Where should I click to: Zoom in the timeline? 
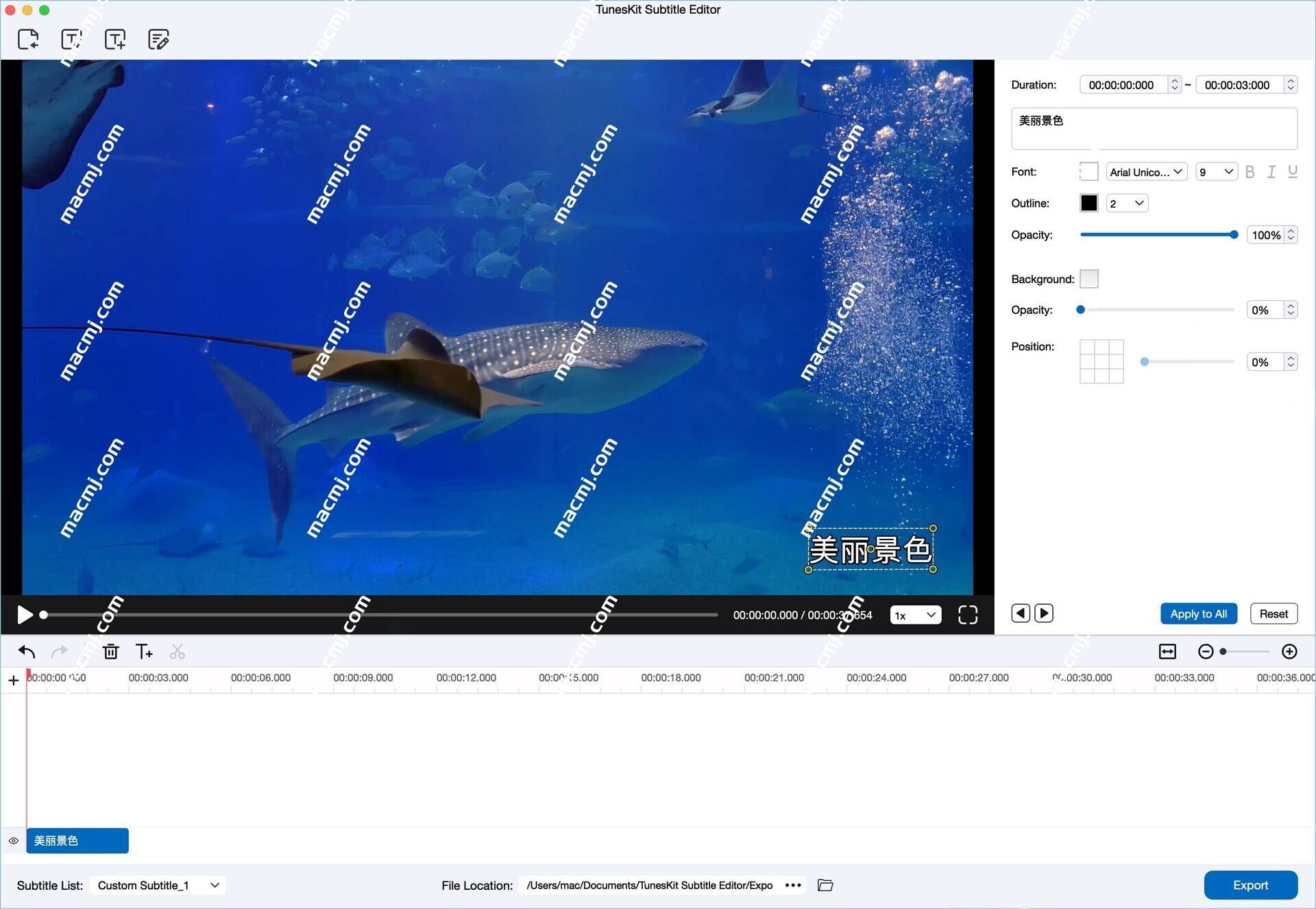[x=1289, y=651]
